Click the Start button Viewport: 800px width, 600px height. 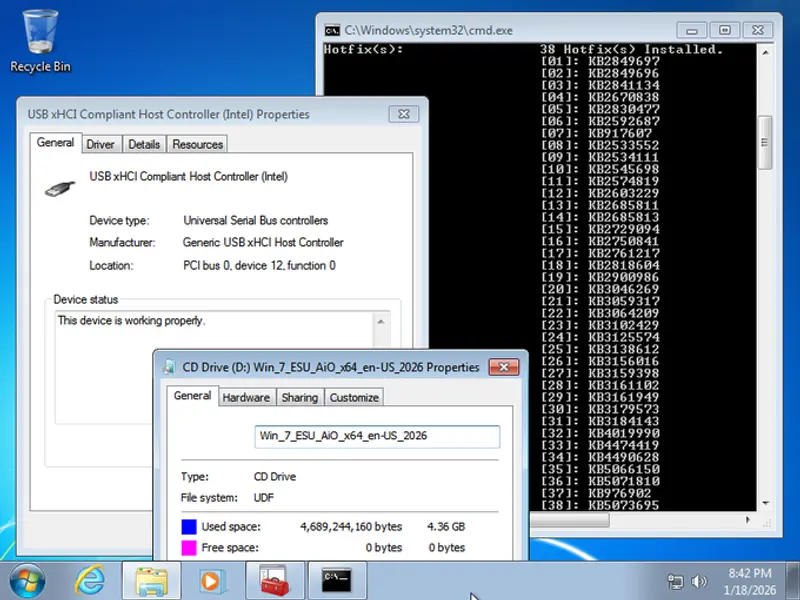[x=25, y=580]
